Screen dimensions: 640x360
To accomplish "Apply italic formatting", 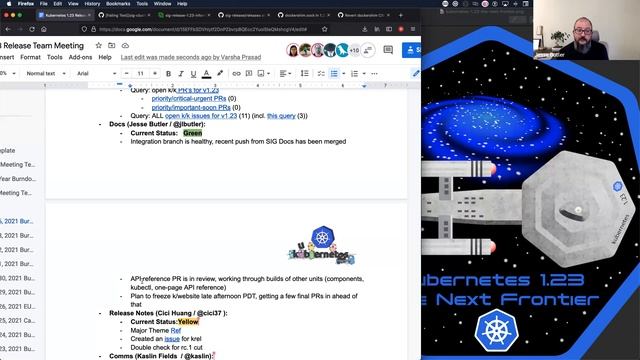I will 181,73.
